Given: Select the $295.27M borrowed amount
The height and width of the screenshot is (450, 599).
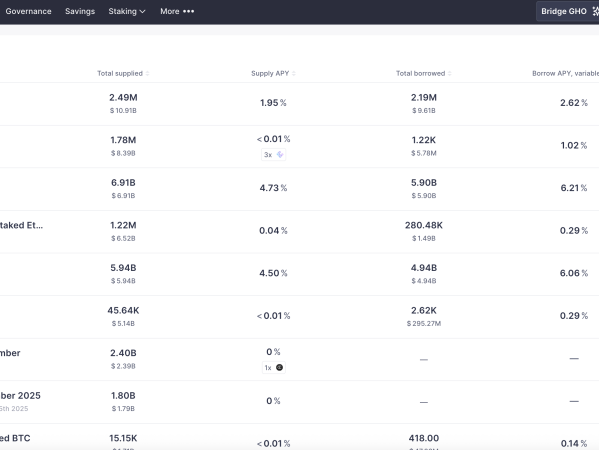Looking at the screenshot, I should [x=424, y=324].
